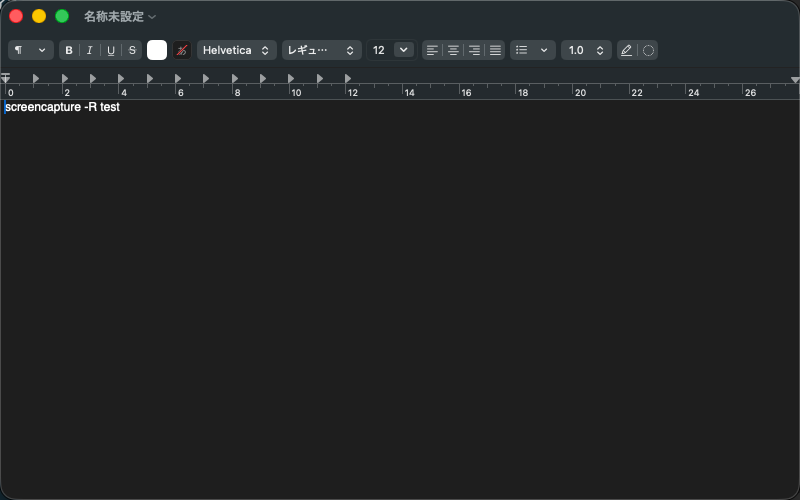Align text to the left
Viewport: 800px width, 500px height.
tap(432, 50)
